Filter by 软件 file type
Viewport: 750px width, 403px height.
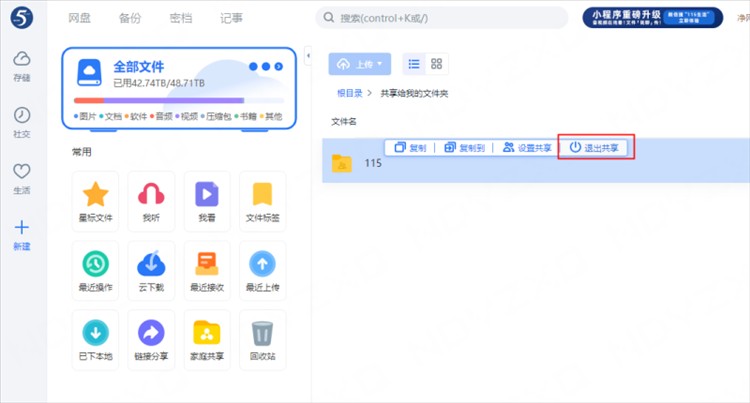tap(136, 116)
